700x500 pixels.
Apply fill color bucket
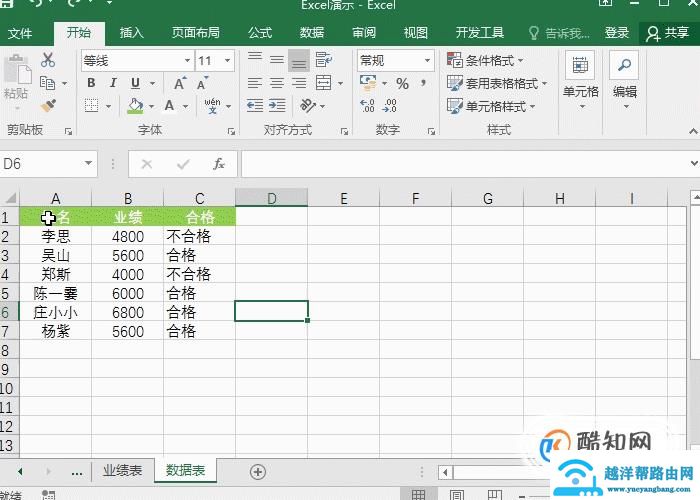(135, 106)
